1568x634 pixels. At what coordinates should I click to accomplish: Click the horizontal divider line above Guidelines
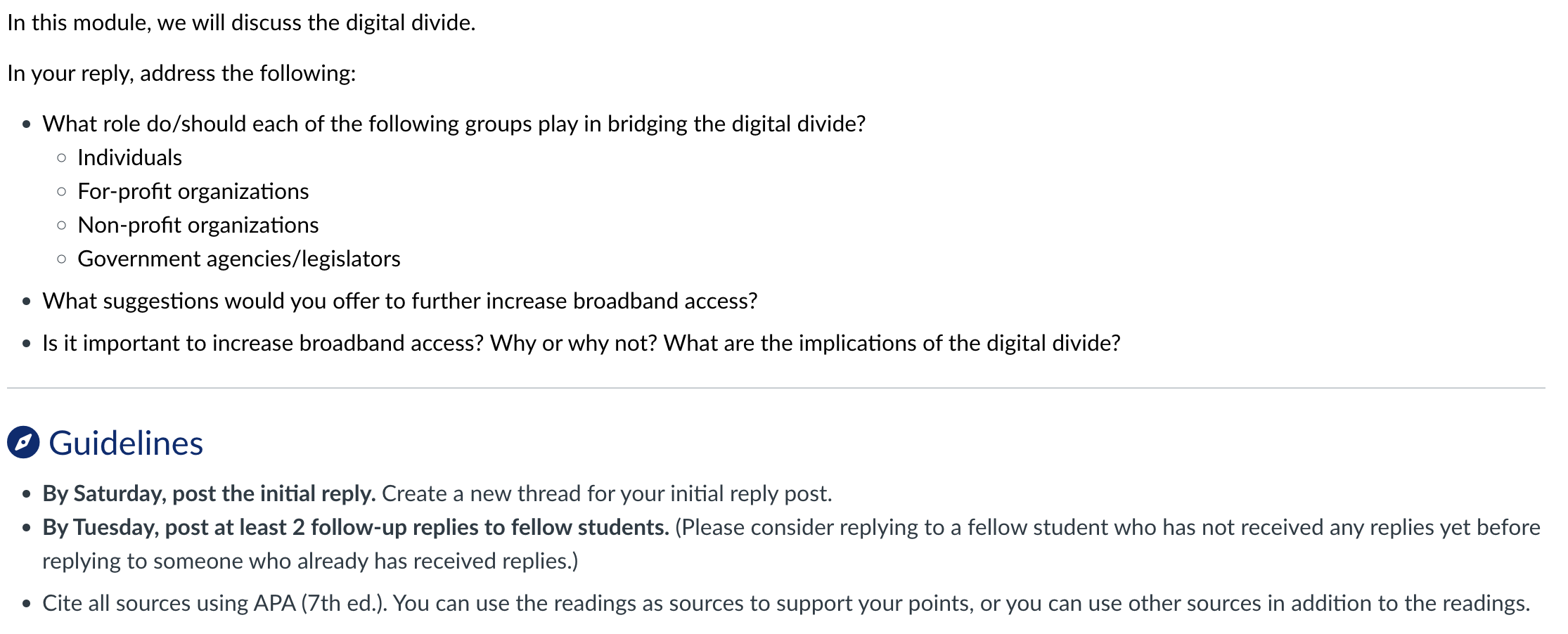776,388
